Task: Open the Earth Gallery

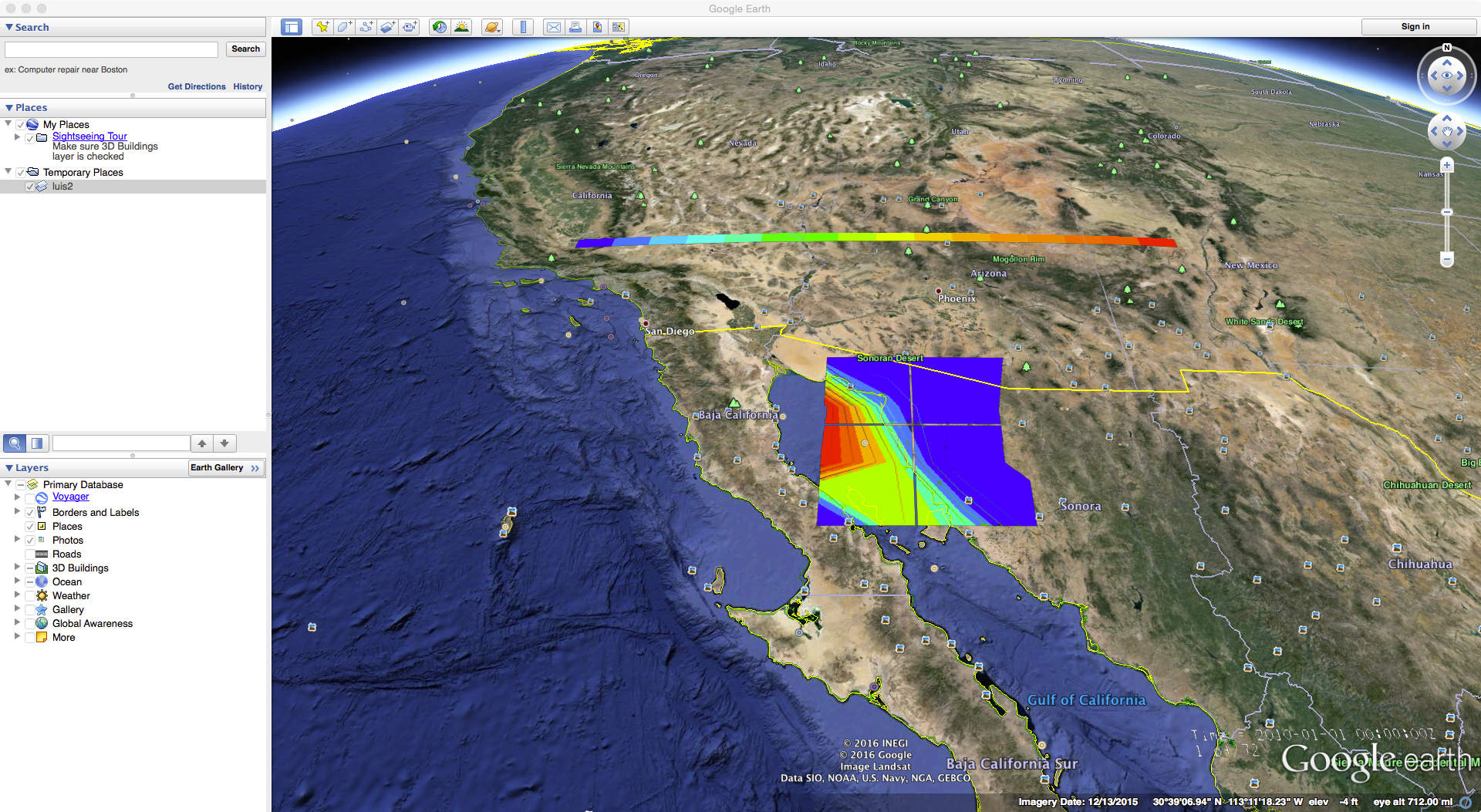Action: [x=225, y=467]
